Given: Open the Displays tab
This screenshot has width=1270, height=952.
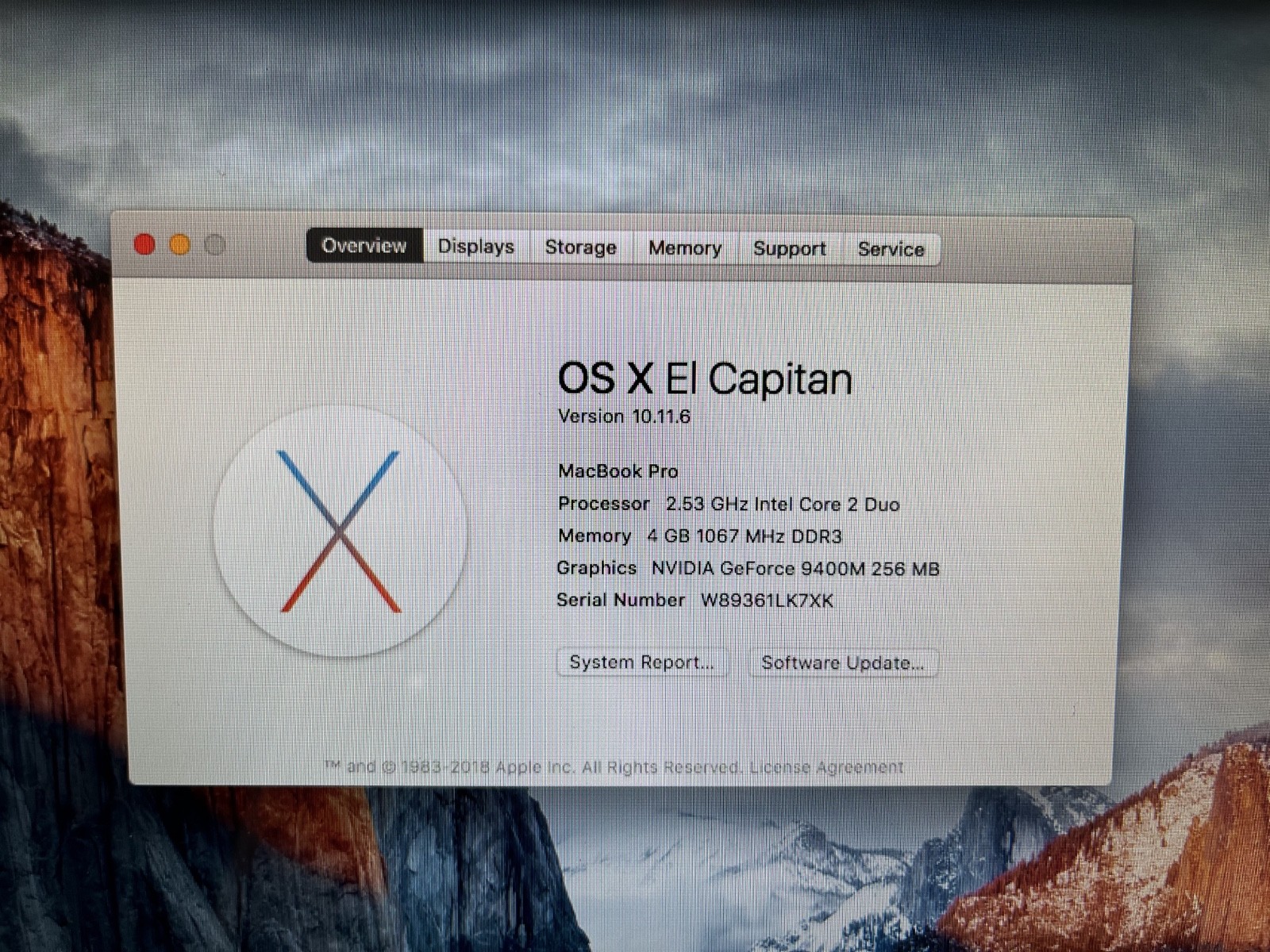Looking at the screenshot, I should pos(476,247).
